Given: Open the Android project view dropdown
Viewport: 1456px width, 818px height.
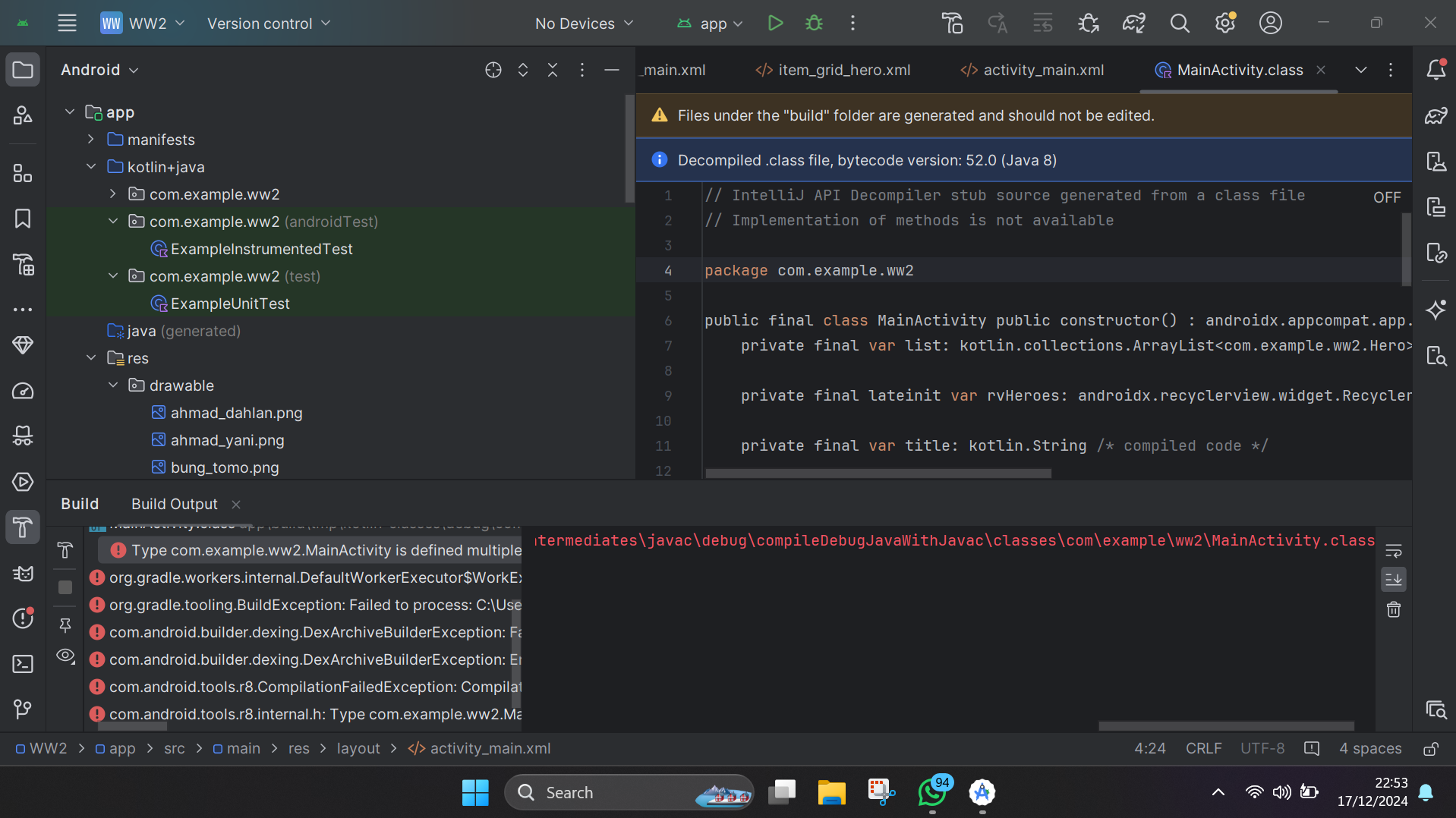Looking at the screenshot, I should pos(99,70).
